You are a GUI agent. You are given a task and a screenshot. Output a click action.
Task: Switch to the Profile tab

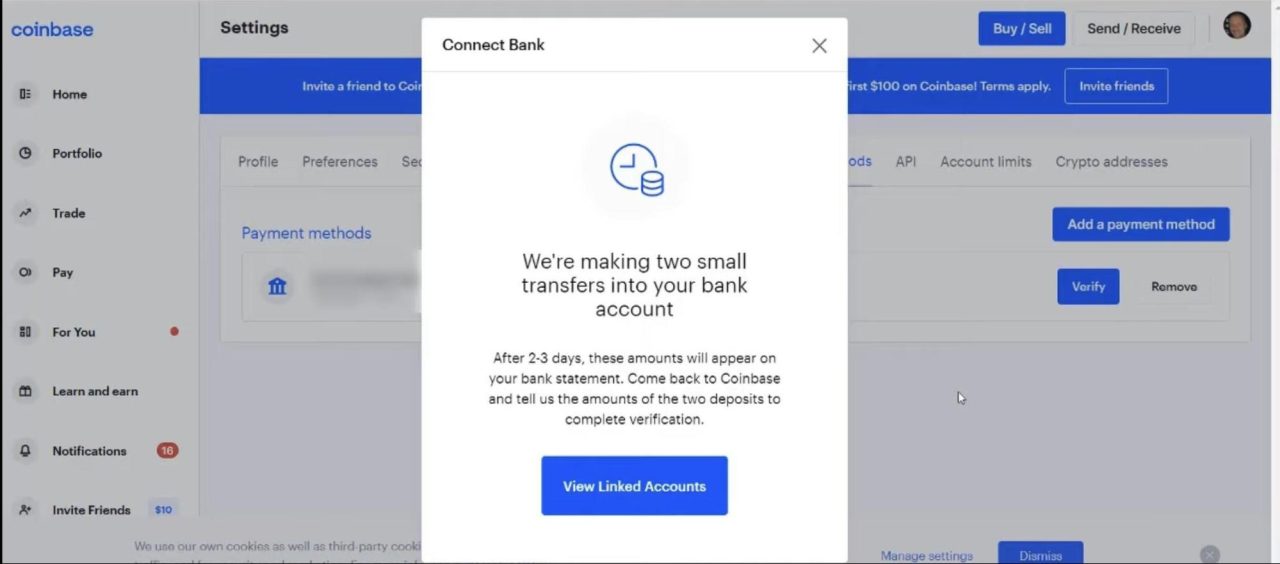[258, 161]
